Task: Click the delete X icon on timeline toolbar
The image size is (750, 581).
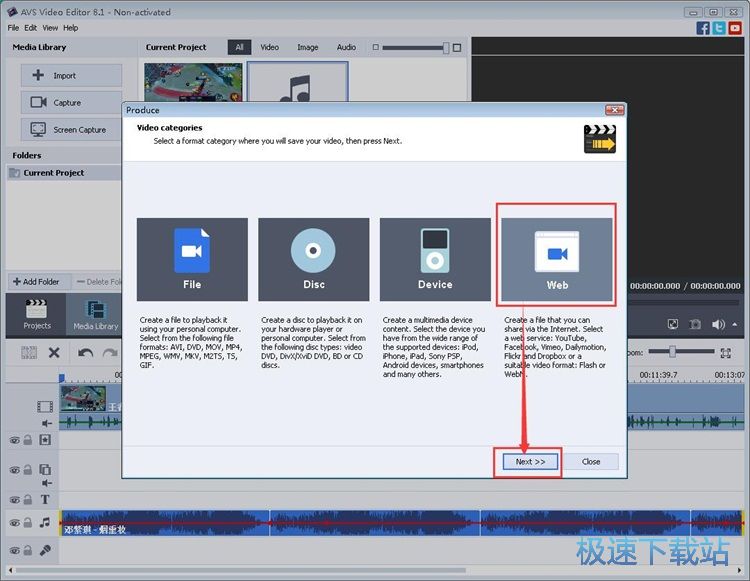Action: 54,353
